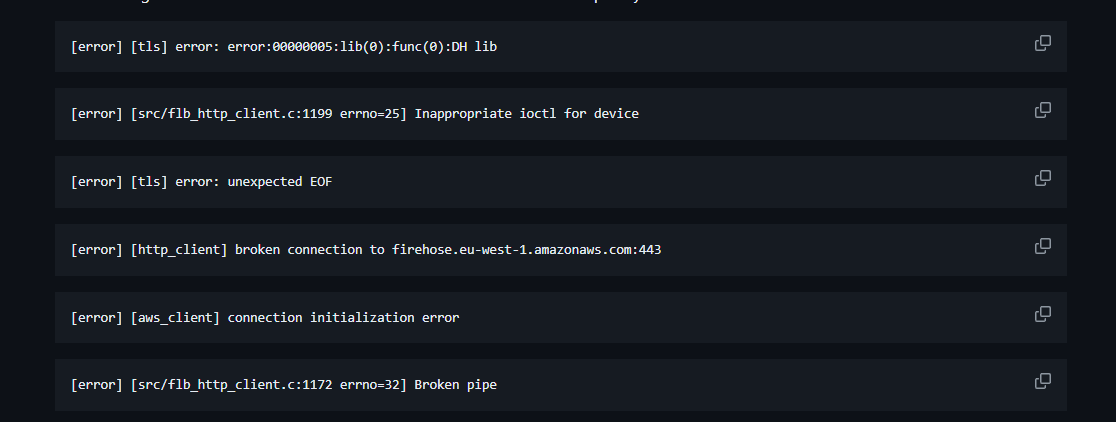This screenshot has width=1116, height=422.
Task: Click the error:00000005:lib(0):func(0) text
Action: 336,47
